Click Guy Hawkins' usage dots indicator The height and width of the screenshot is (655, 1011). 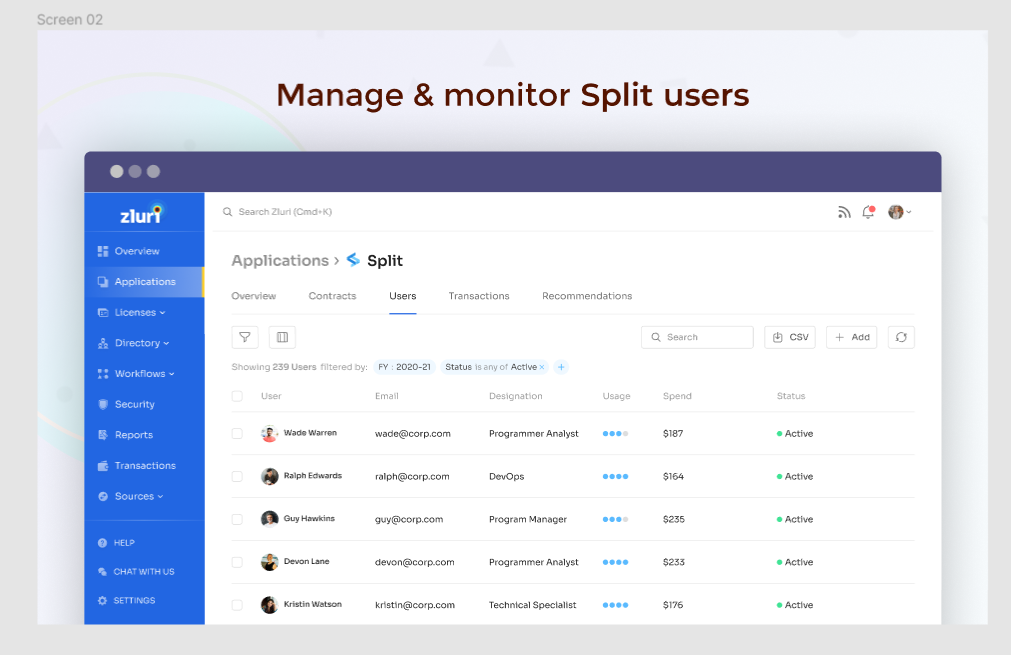pyautogui.click(x=615, y=519)
